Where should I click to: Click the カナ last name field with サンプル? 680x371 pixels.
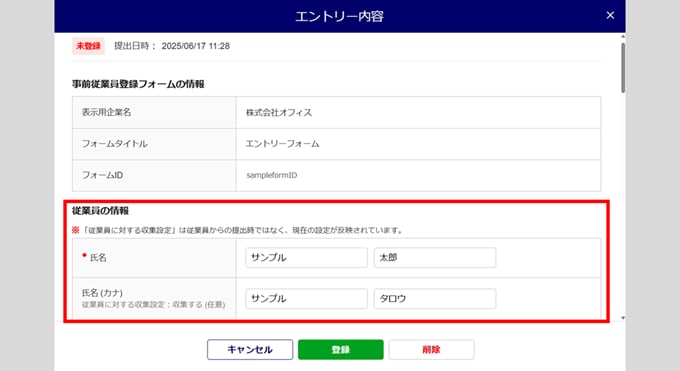point(306,299)
